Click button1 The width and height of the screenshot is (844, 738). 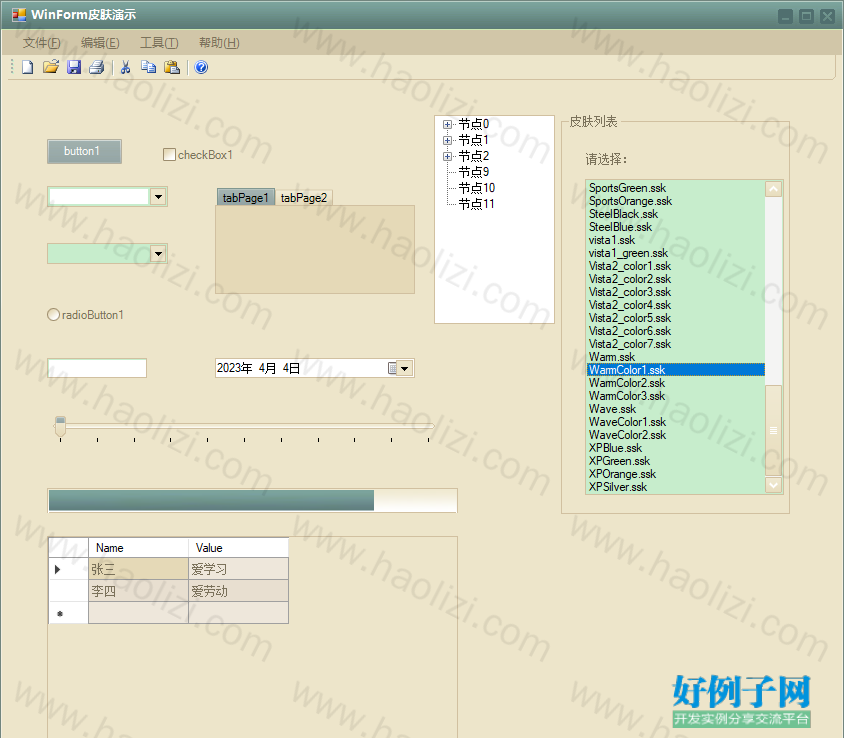84,151
